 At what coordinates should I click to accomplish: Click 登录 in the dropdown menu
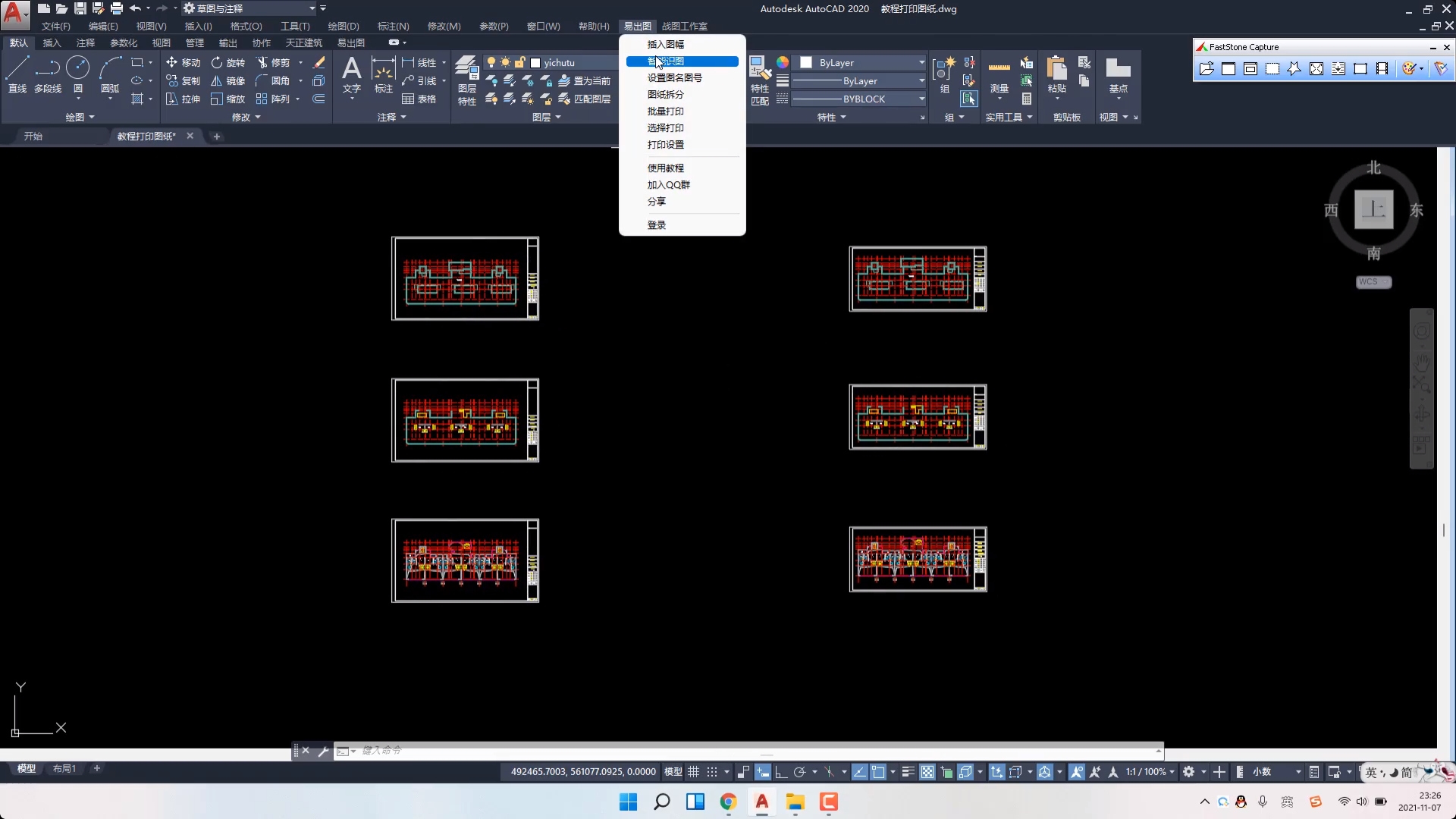coord(656,224)
